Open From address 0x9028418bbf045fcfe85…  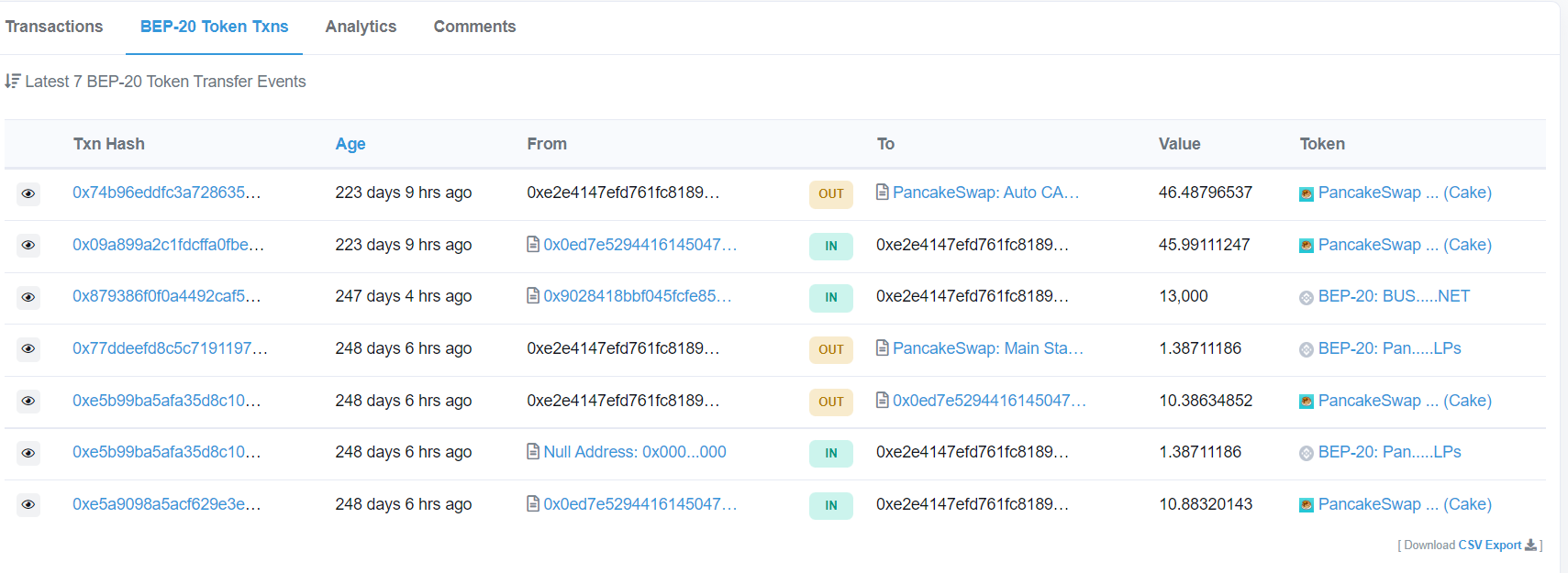[x=638, y=296]
